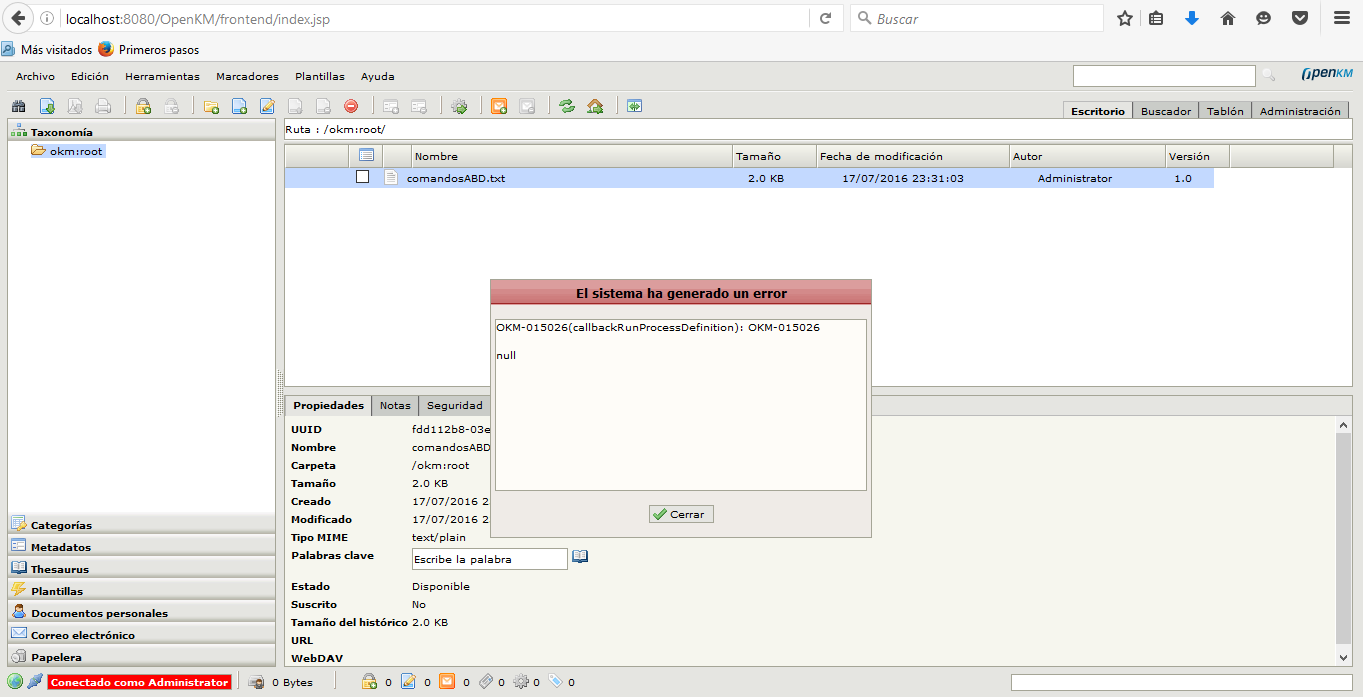Click the red delete icon in toolbar
The width and height of the screenshot is (1363, 697).
click(x=351, y=106)
